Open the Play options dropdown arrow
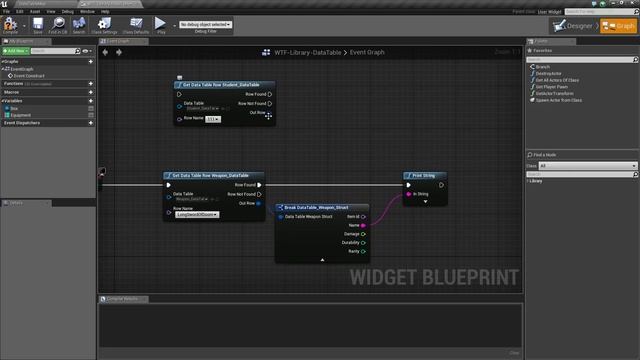Viewport: 640px width, 360px height. 174,25
